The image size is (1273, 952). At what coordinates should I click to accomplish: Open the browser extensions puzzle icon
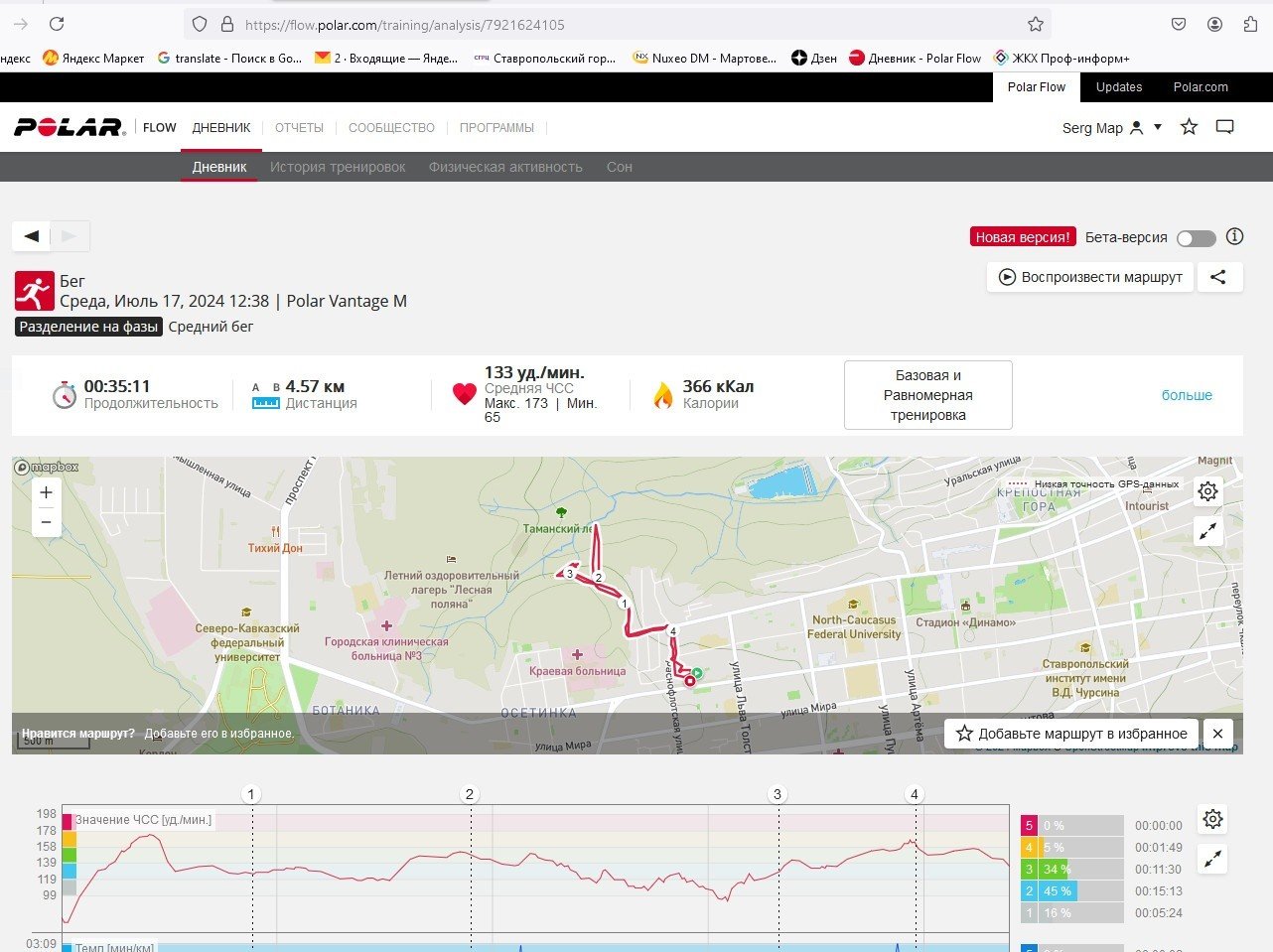[1250, 24]
